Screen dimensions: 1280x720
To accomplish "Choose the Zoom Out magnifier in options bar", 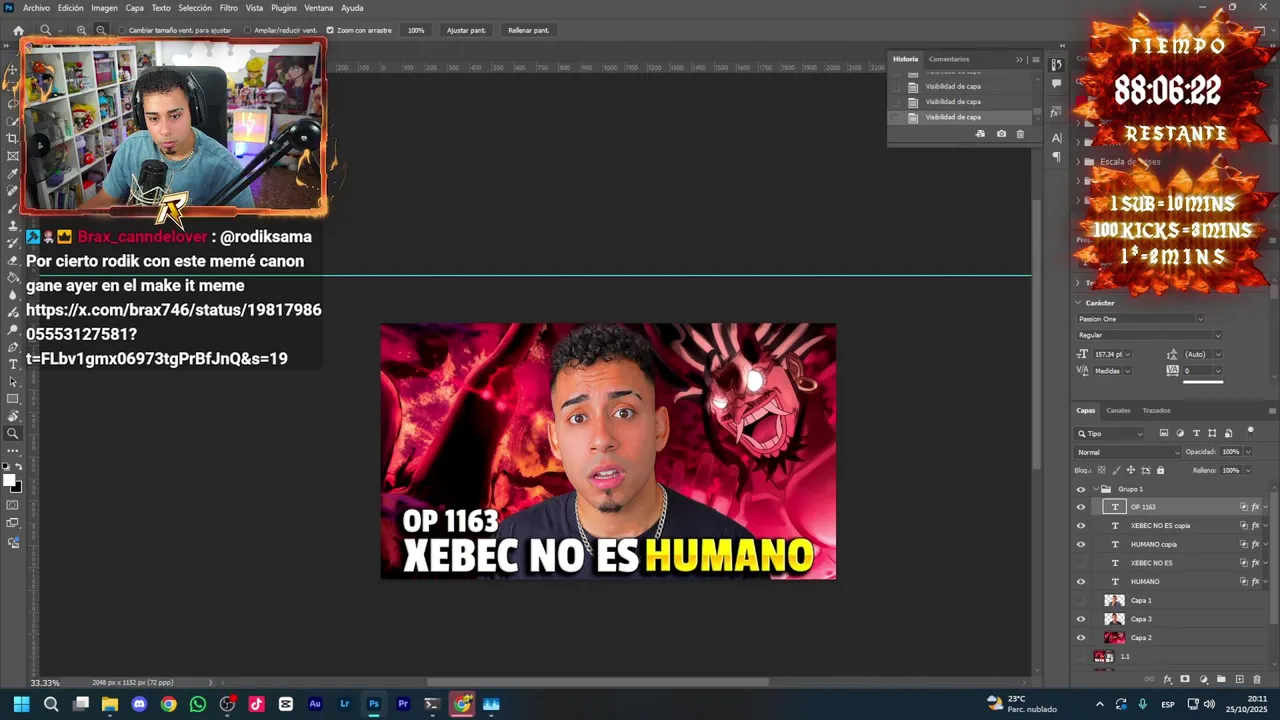I will pyautogui.click(x=101, y=30).
